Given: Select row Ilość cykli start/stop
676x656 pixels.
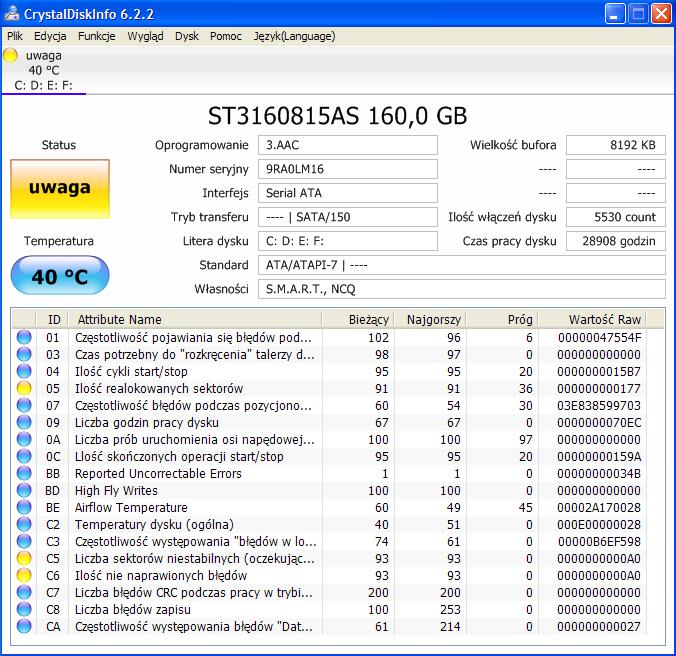Looking at the screenshot, I should click(x=331, y=371).
